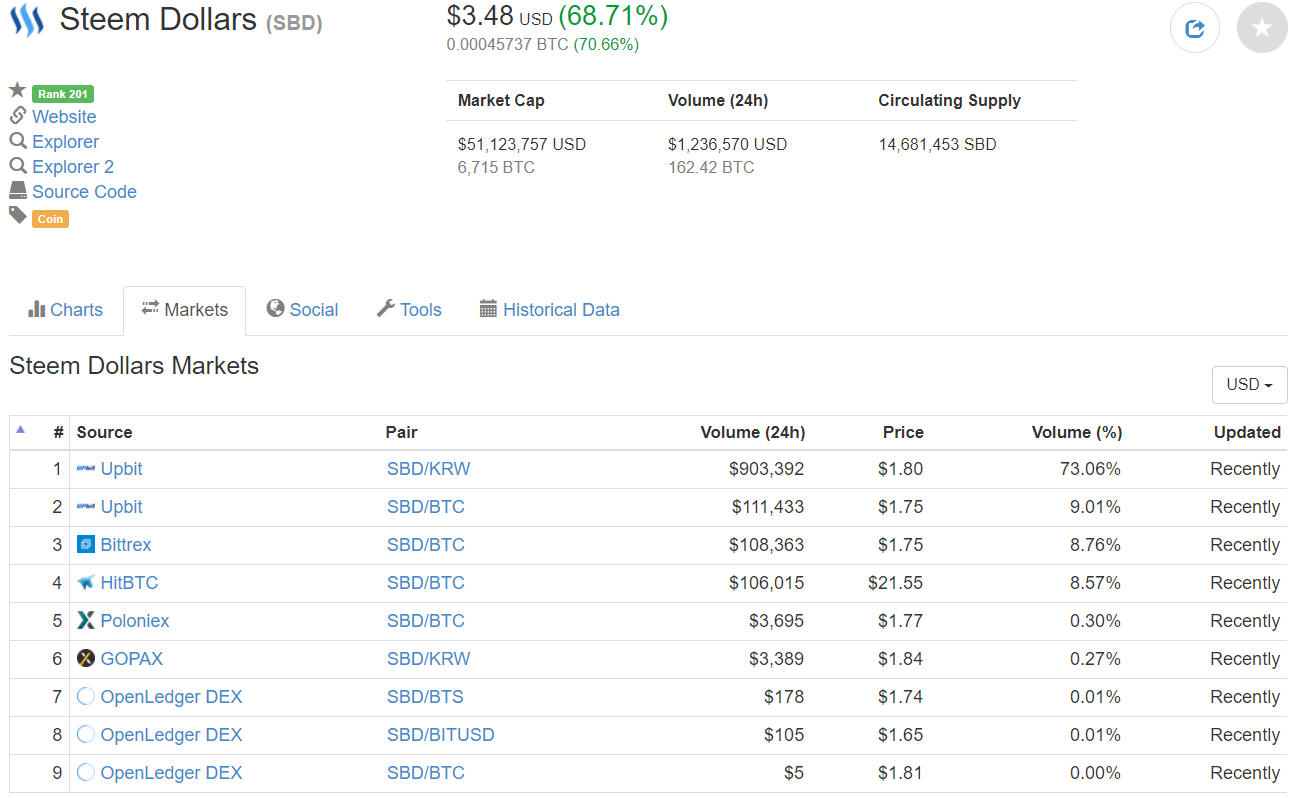The image size is (1293, 798).
Task: Open the Explorer 2 link
Action: tap(73, 167)
